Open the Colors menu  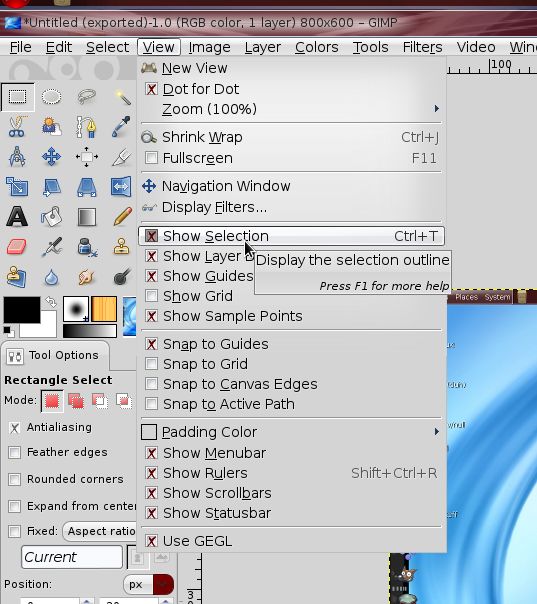[x=317, y=47]
